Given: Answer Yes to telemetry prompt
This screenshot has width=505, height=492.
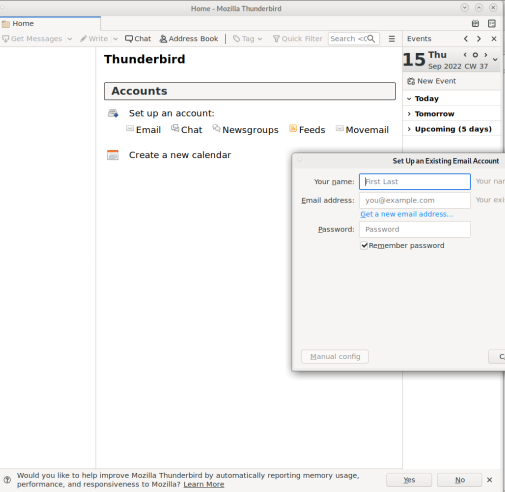Looking at the screenshot, I should pos(409,480).
